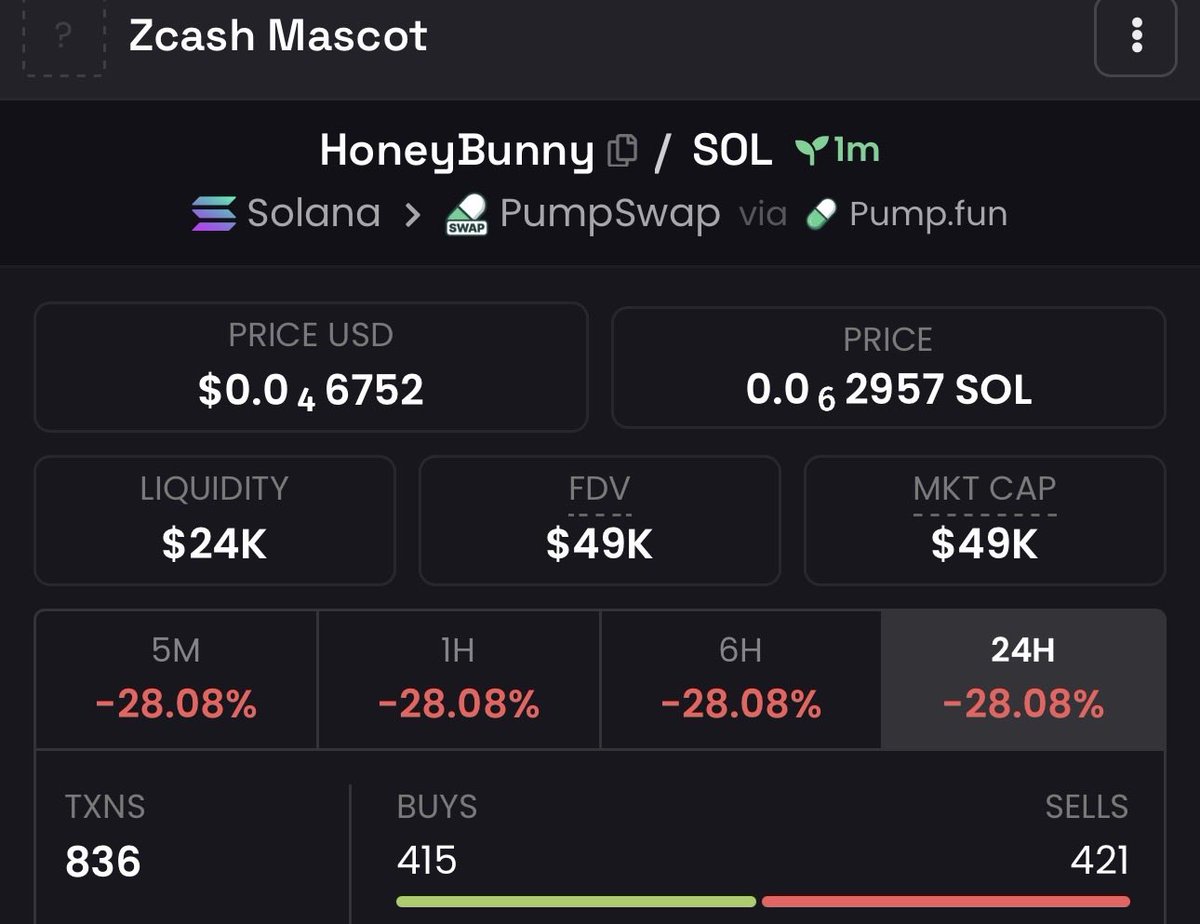Open the three-dot options menu

point(1135,36)
